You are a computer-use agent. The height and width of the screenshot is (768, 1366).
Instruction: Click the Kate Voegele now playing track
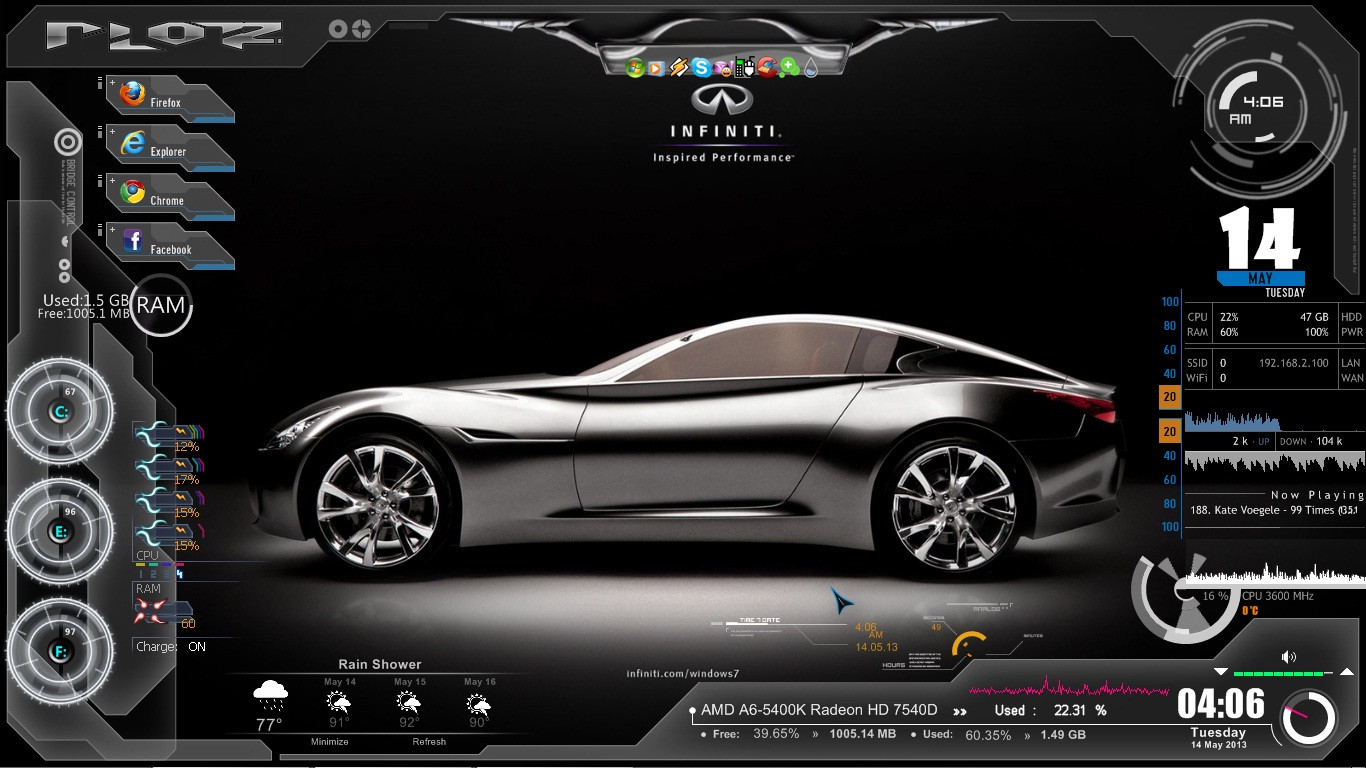pyautogui.click(x=1273, y=510)
